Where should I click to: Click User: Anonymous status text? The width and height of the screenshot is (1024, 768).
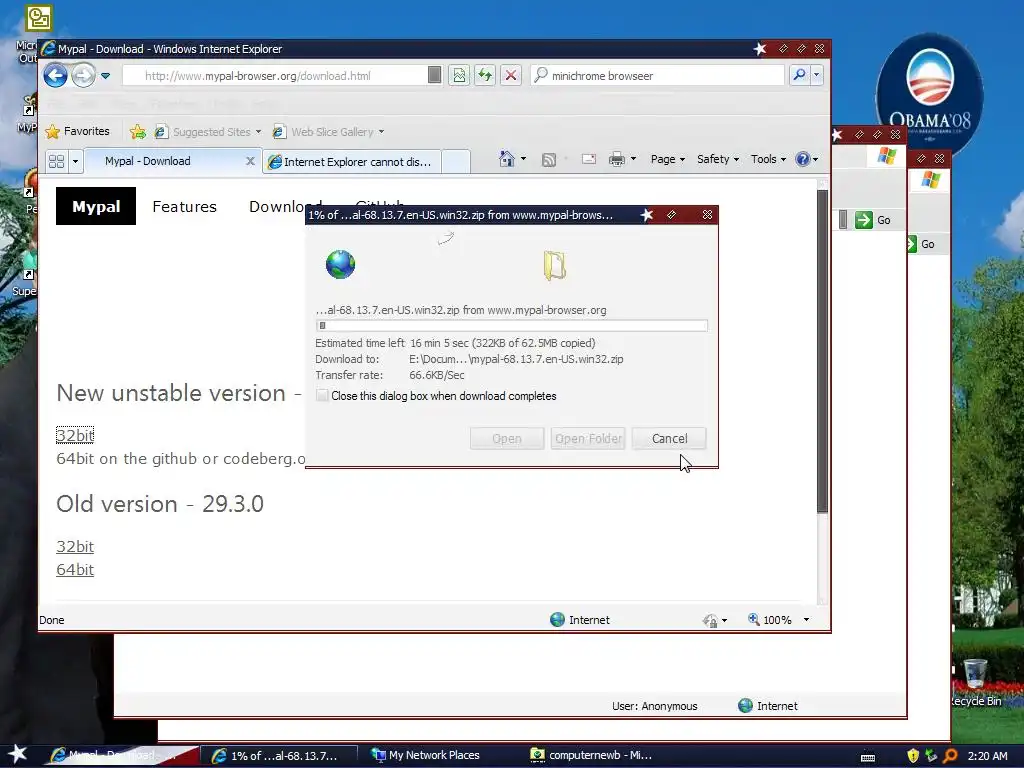click(654, 706)
